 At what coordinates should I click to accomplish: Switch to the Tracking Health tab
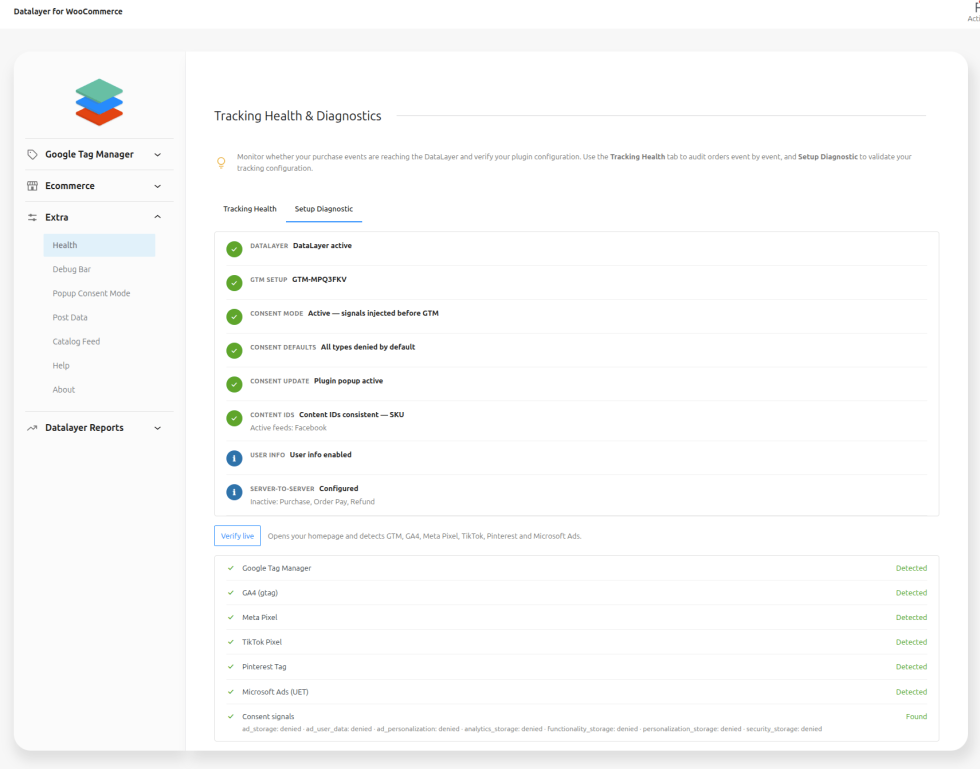click(250, 209)
